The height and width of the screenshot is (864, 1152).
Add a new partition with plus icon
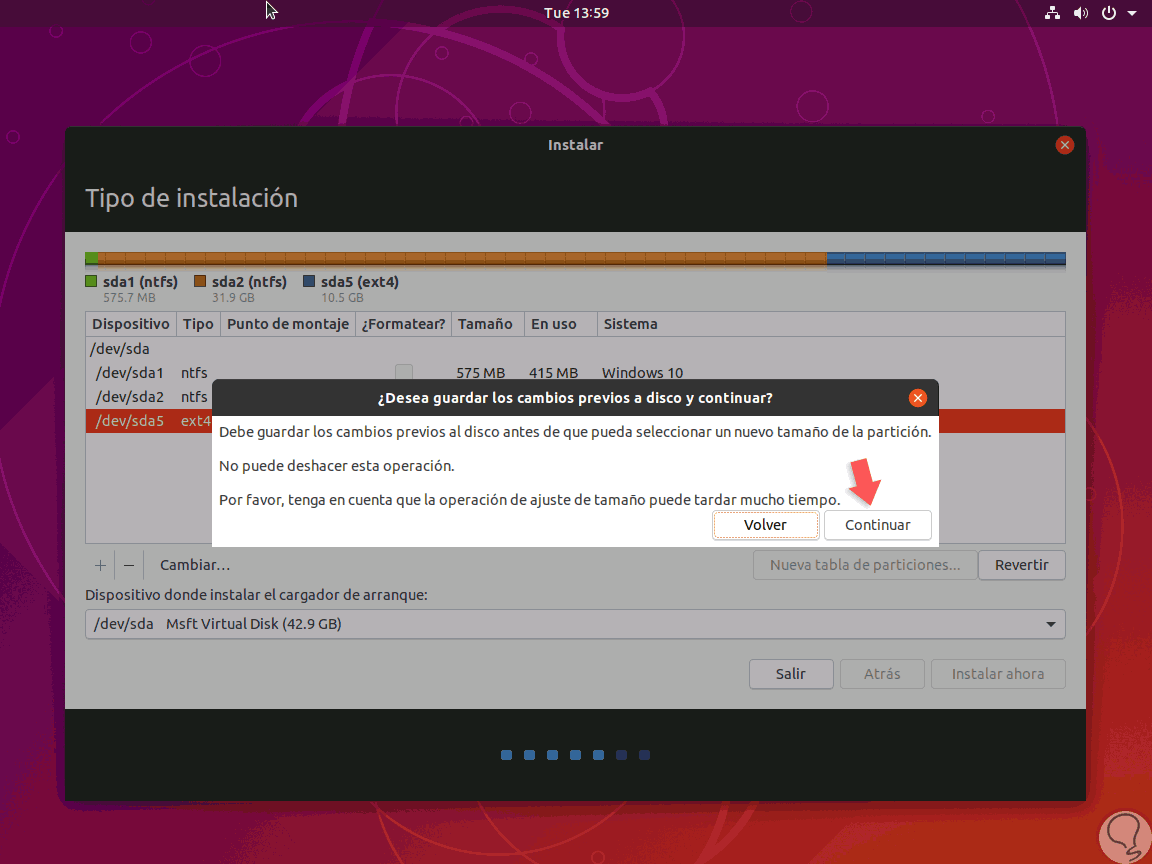point(100,565)
